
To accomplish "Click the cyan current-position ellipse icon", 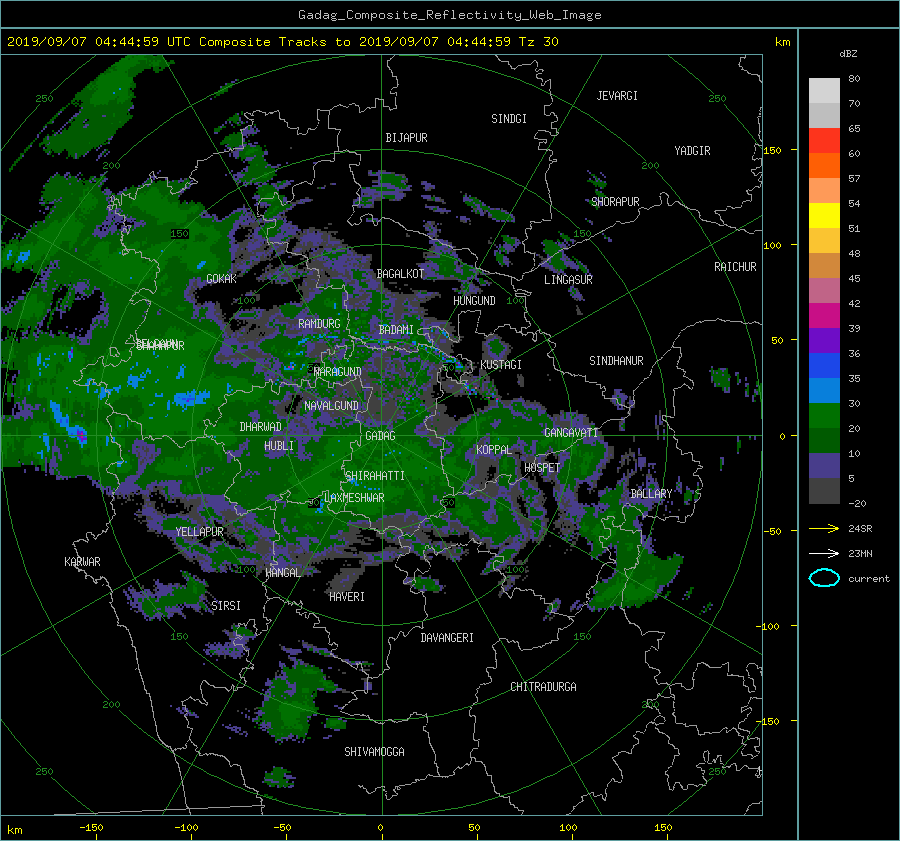I will pos(824,578).
